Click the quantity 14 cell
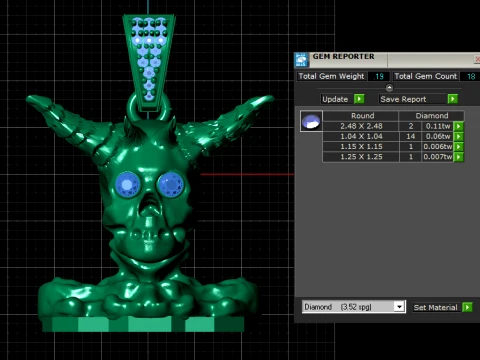 [410, 136]
